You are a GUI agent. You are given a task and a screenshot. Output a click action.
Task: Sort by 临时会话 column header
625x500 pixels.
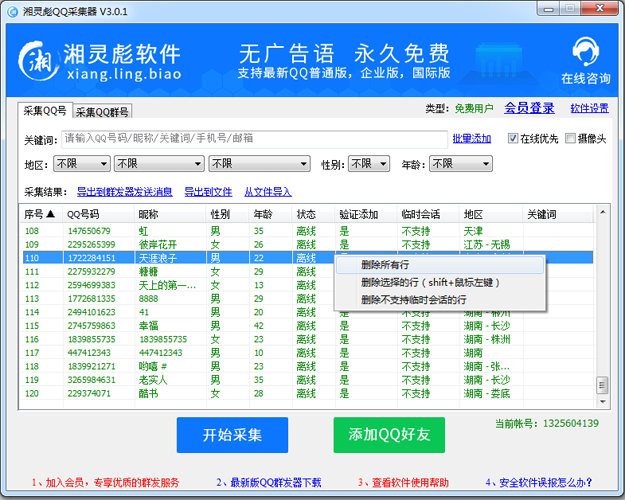pyautogui.click(x=428, y=215)
